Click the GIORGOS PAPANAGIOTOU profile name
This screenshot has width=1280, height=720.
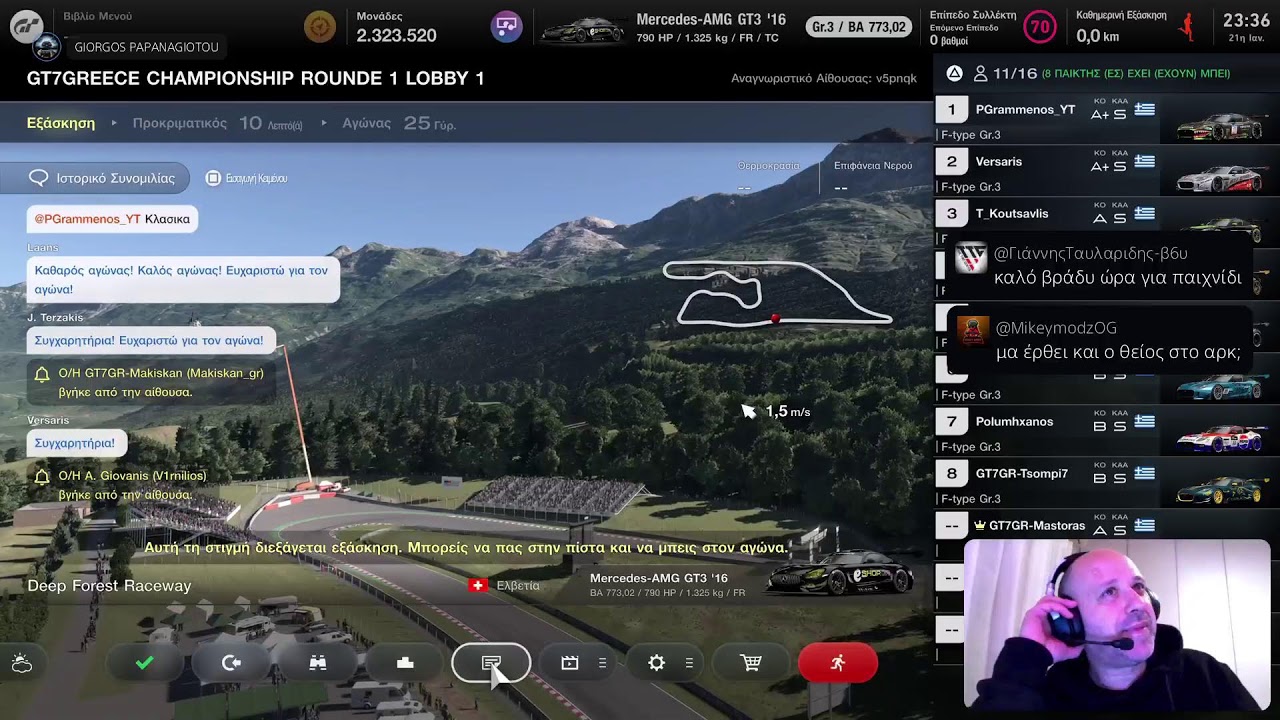146,47
